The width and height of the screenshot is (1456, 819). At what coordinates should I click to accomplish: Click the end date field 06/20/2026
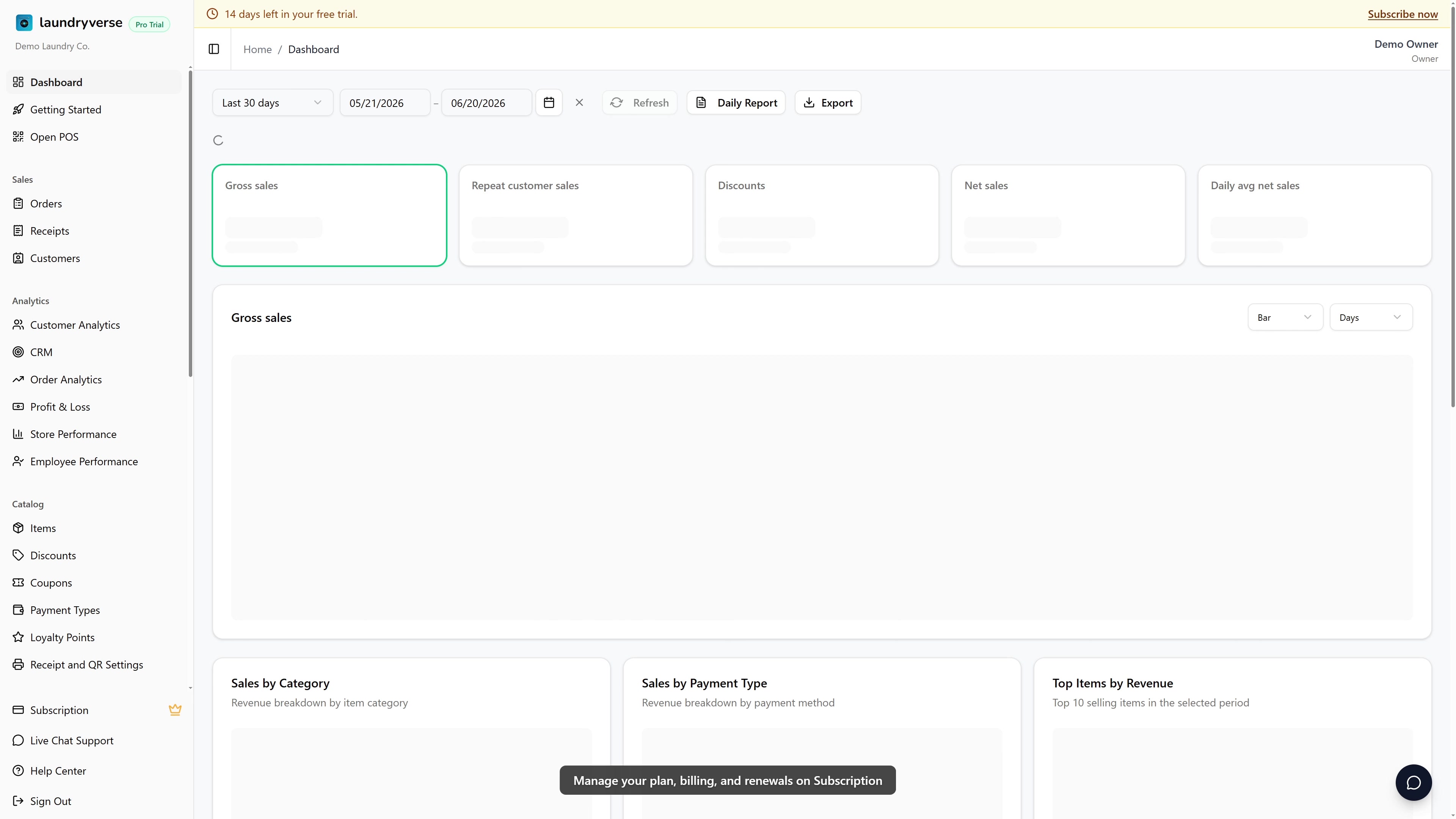click(486, 102)
